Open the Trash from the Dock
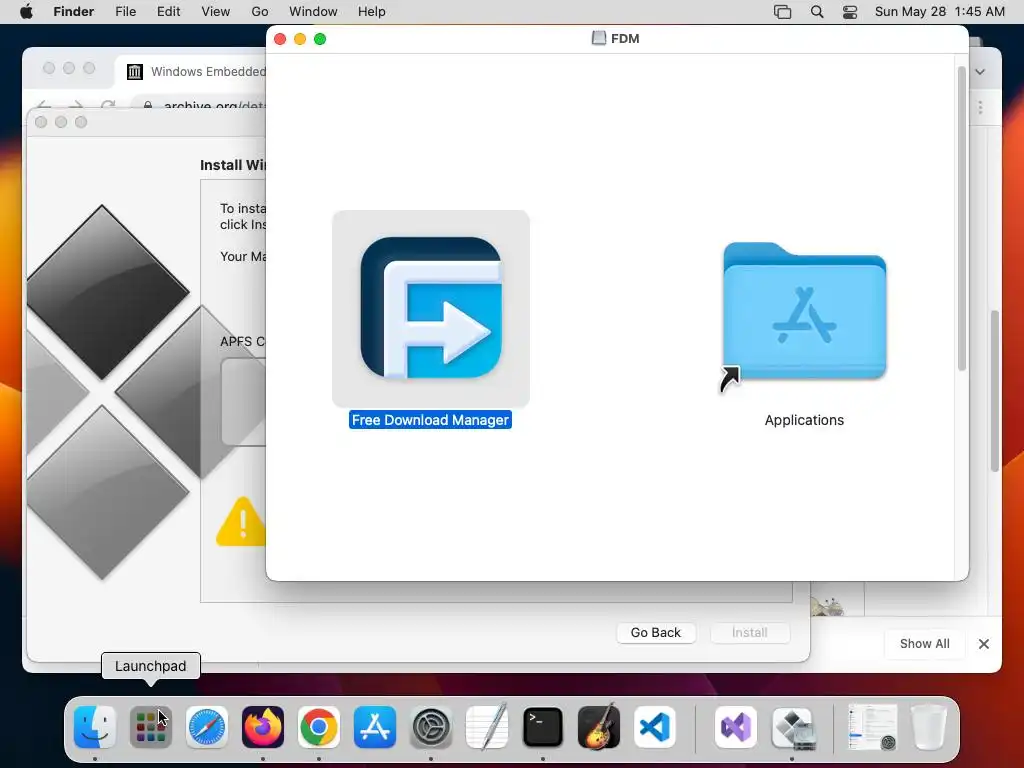This screenshot has height=768, width=1024. 929,727
